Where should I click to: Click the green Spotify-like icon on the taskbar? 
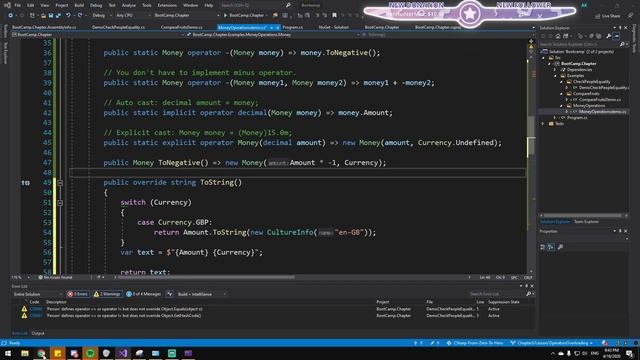tap(90, 353)
